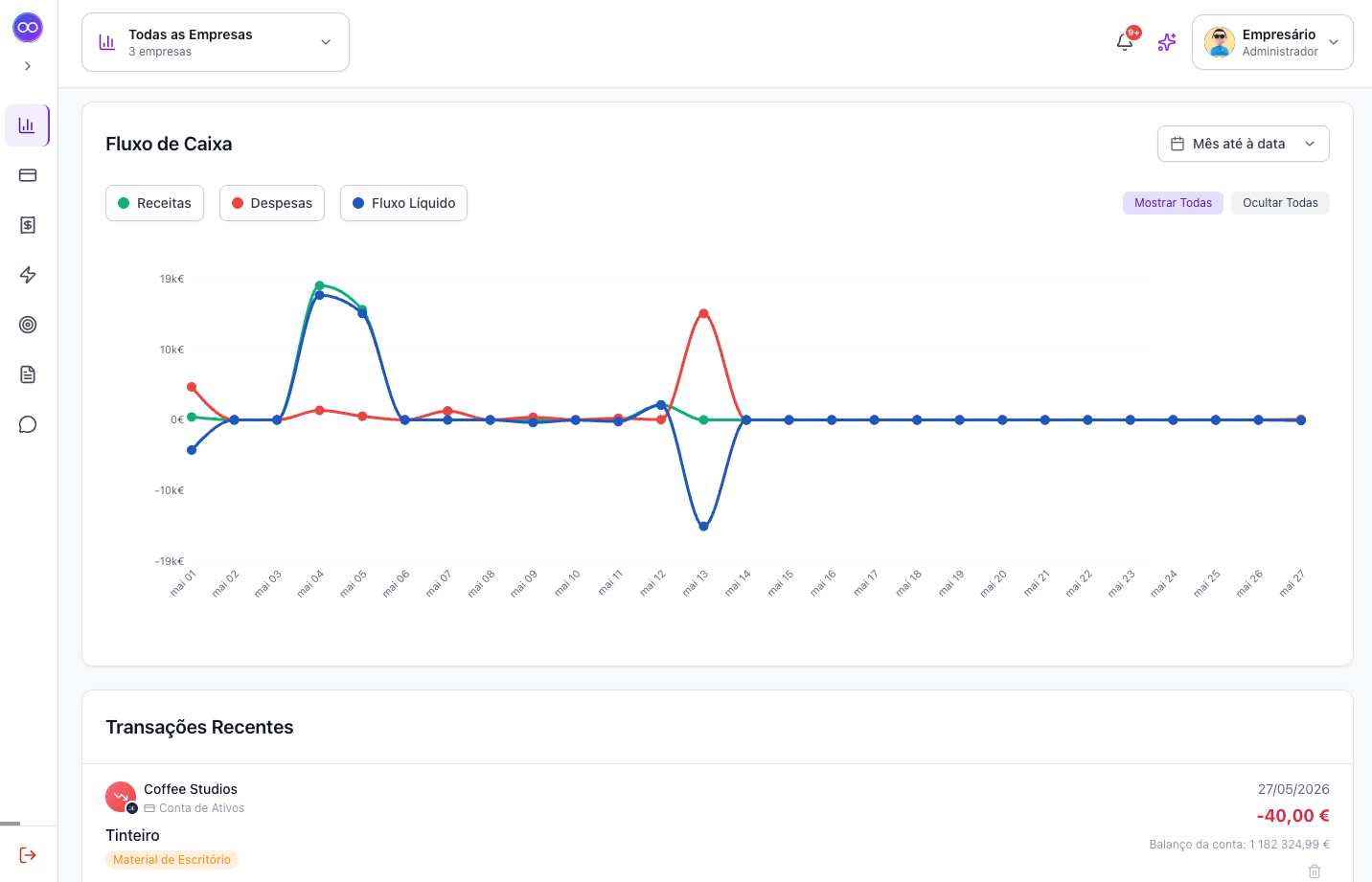The height and width of the screenshot is (882, 1372).
Task: Delete the Tinteiro transaction via trash icon
Action: click(x=1315, y=871)
